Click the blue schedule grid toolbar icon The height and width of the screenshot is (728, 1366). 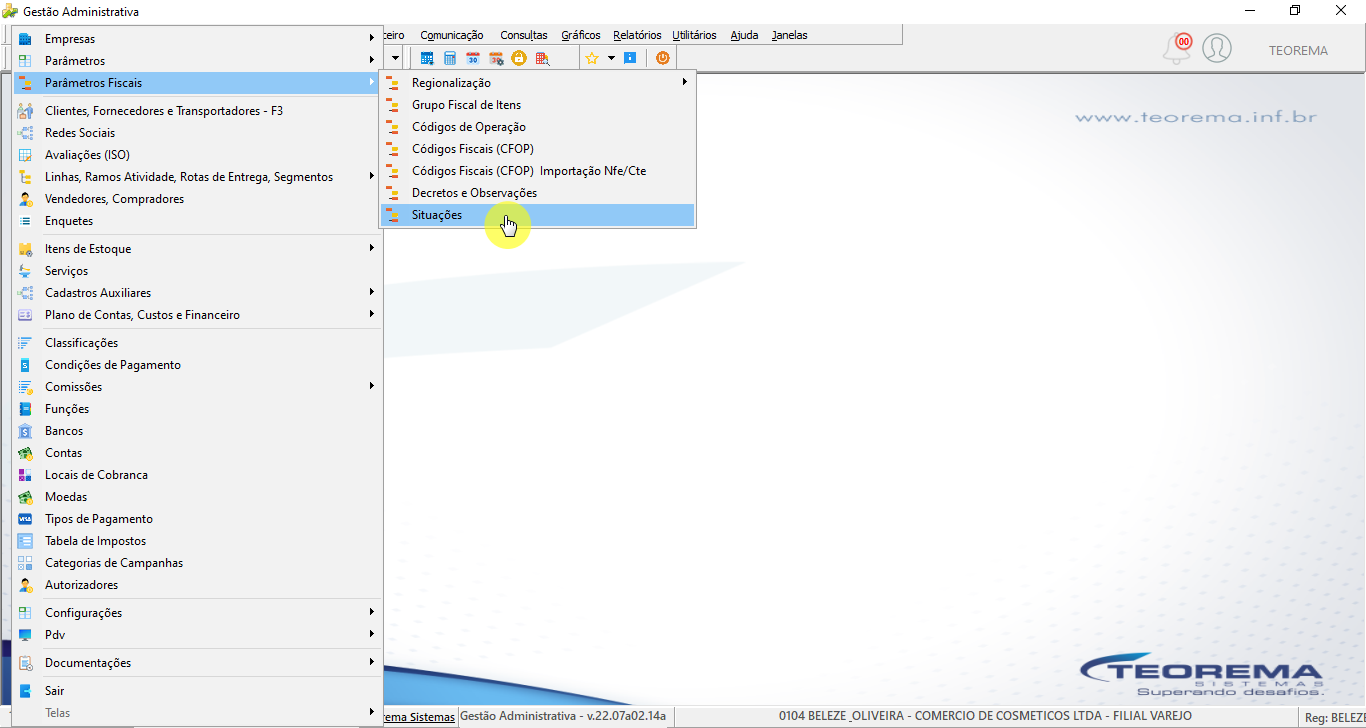(x=427, y=58)
